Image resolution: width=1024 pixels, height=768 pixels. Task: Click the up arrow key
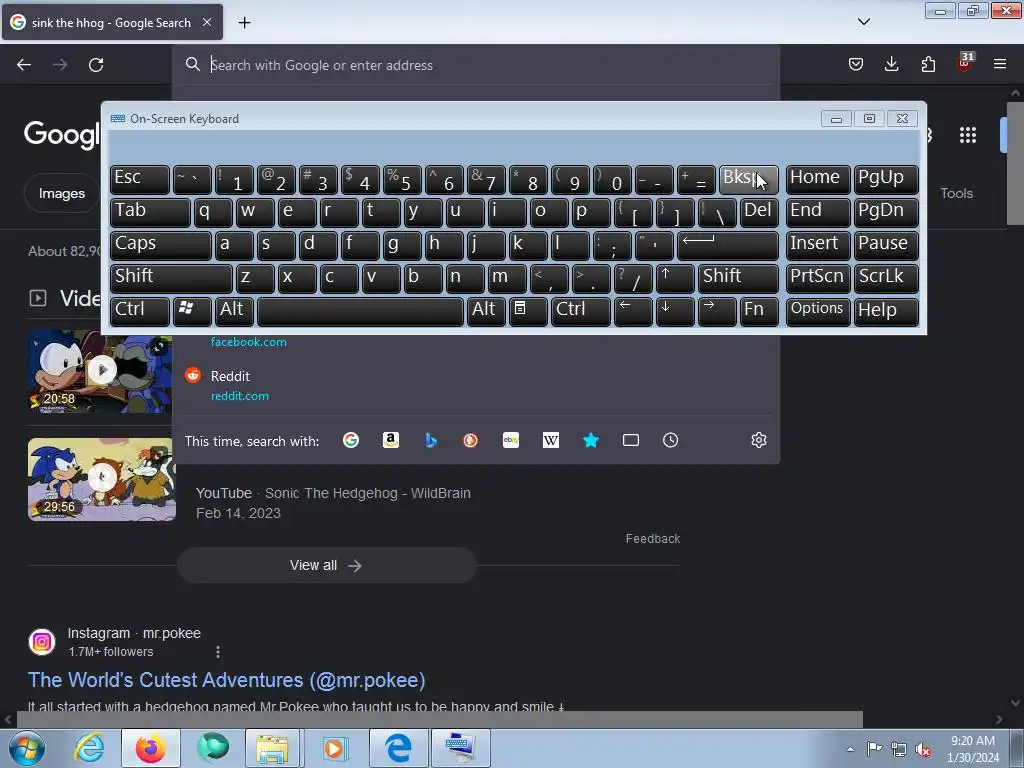click(675, 278)
